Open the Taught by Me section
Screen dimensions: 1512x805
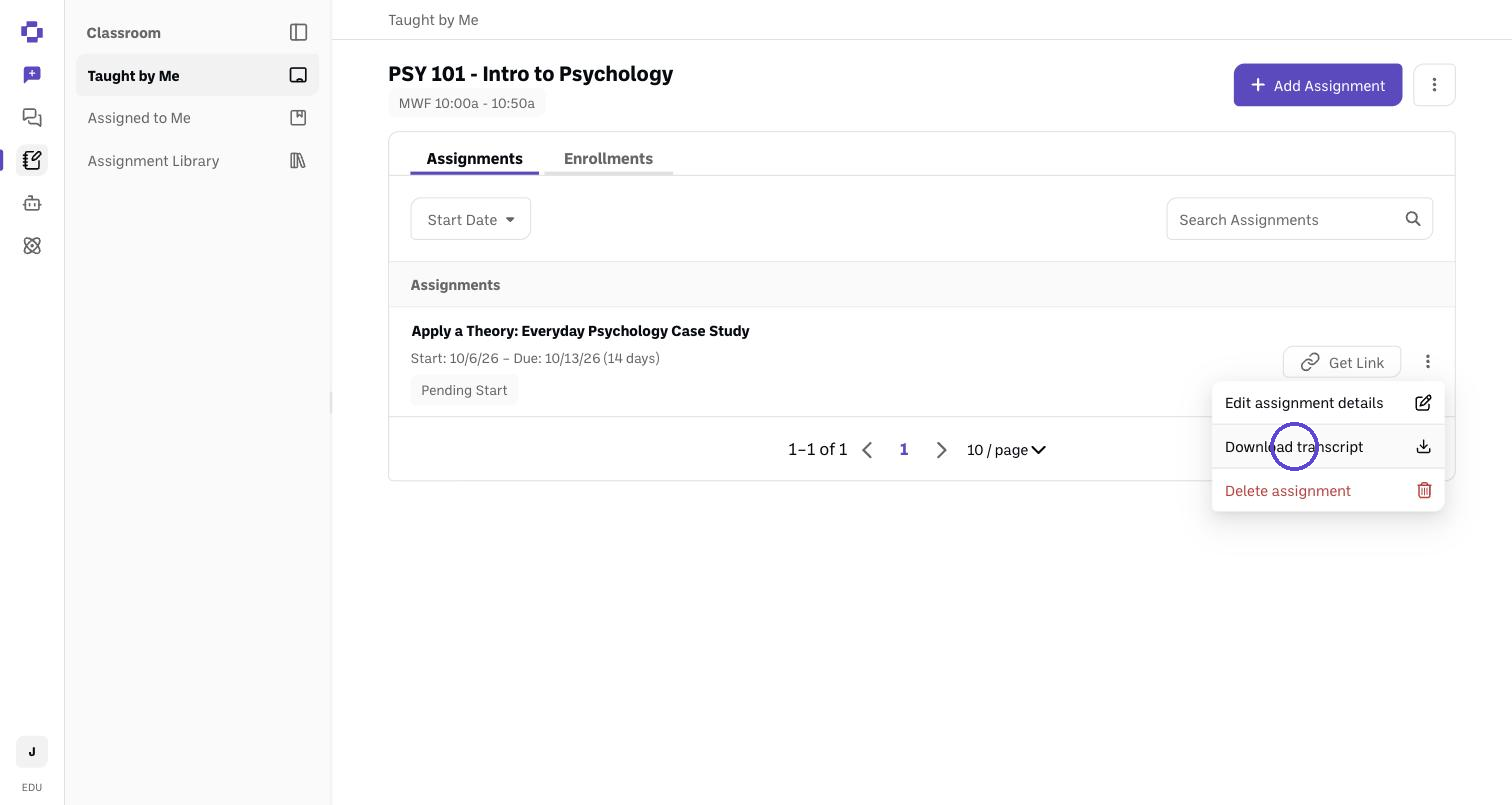[197, 76]
